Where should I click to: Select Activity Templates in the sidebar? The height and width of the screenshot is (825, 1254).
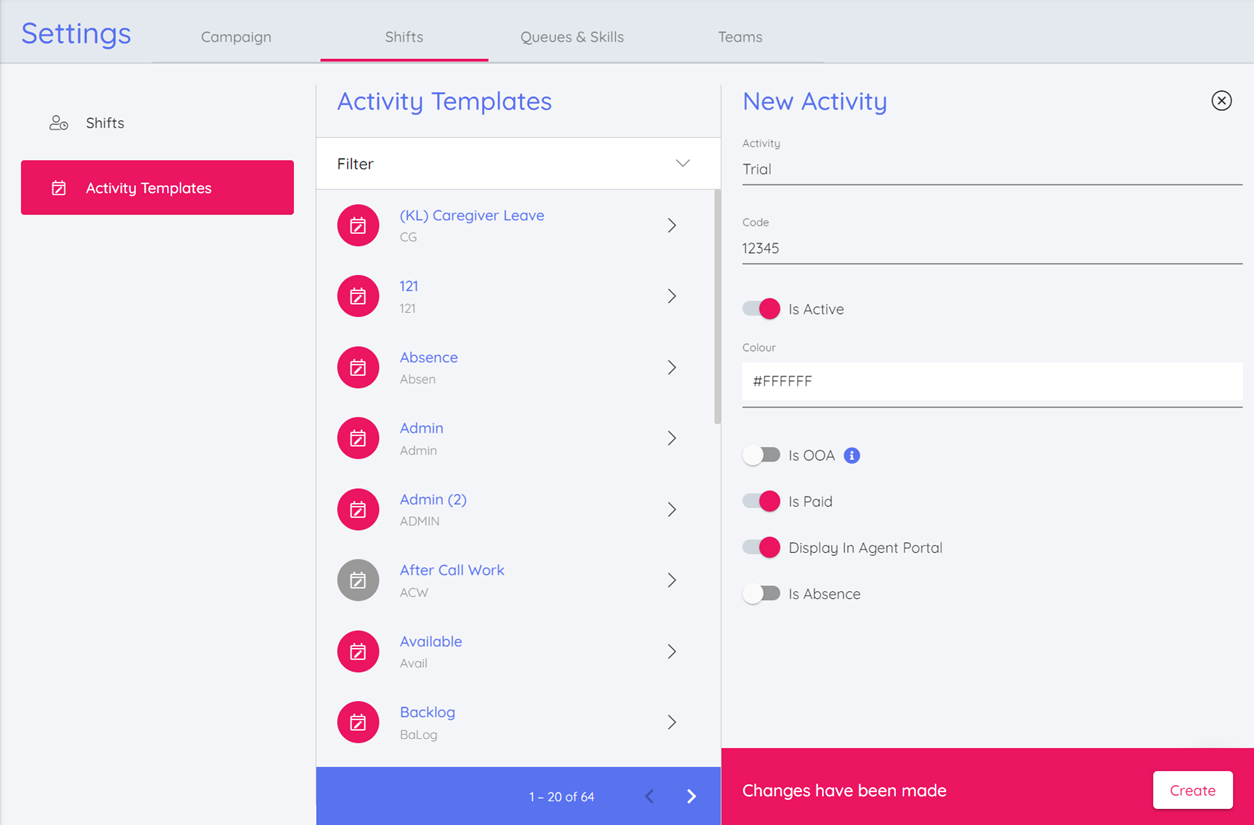tap(157, 188)
